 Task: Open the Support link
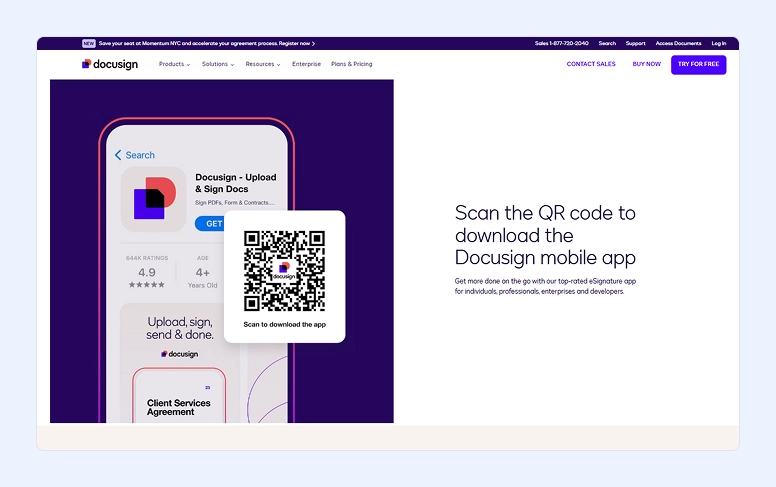coord(635,44)
